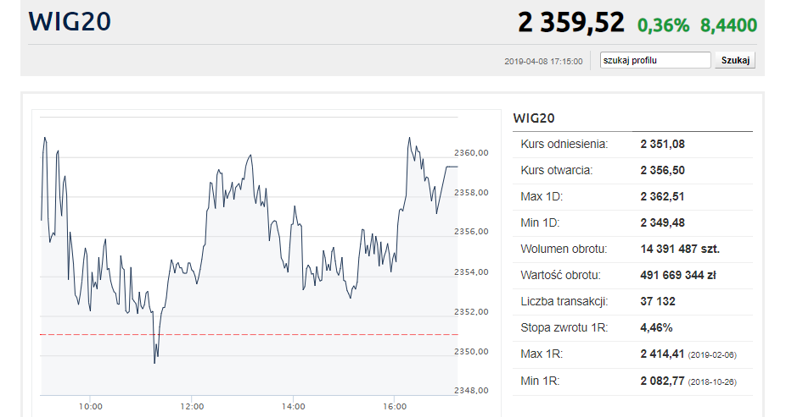Screen dimensions: 786x417
Task: Click the 16:00 time axis label
Action: click(x=395, y=406)
